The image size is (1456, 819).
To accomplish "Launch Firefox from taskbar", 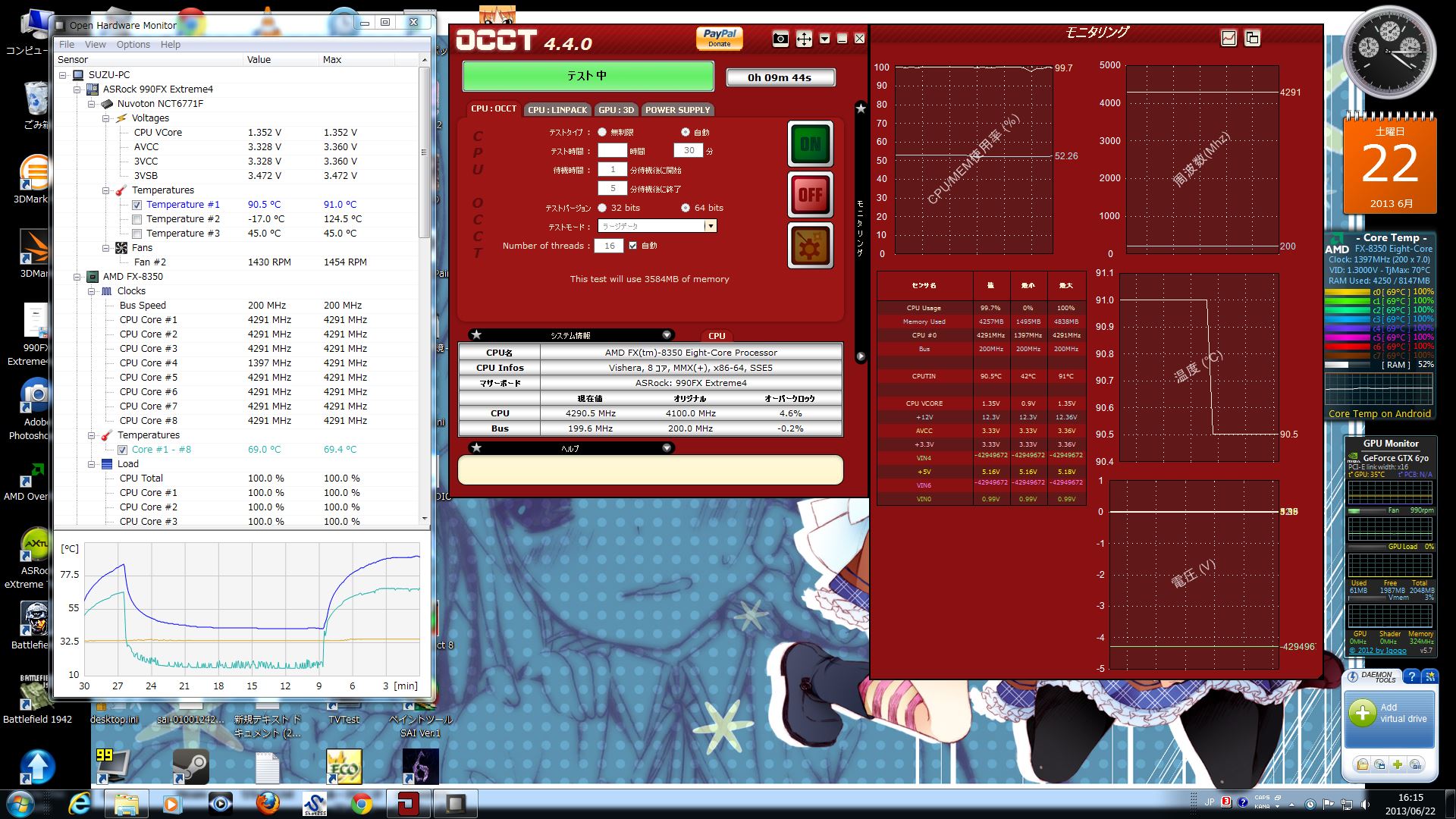I will [x=268, y=803].
